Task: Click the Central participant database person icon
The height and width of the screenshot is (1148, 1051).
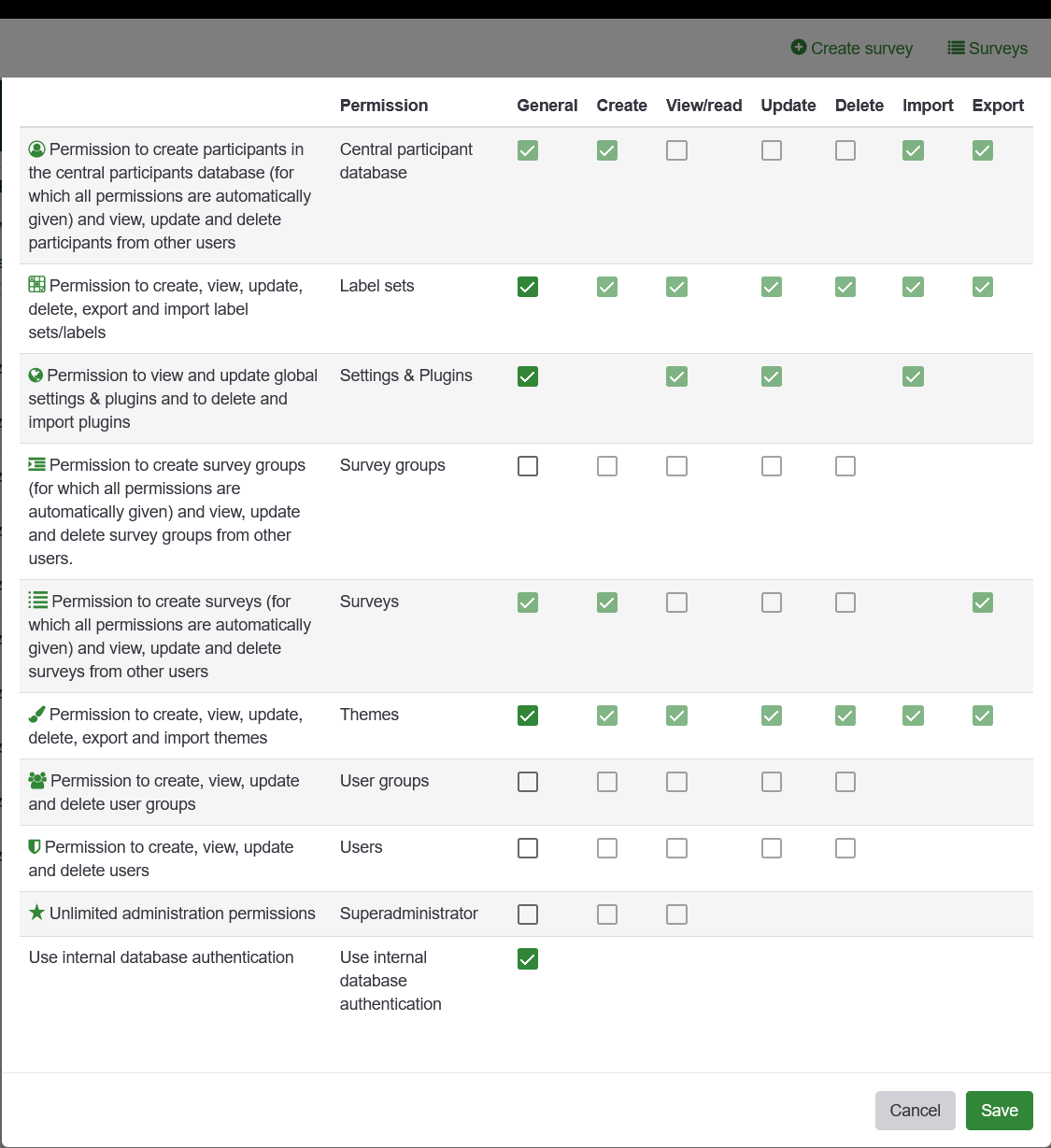Action: tap(37, 149)
